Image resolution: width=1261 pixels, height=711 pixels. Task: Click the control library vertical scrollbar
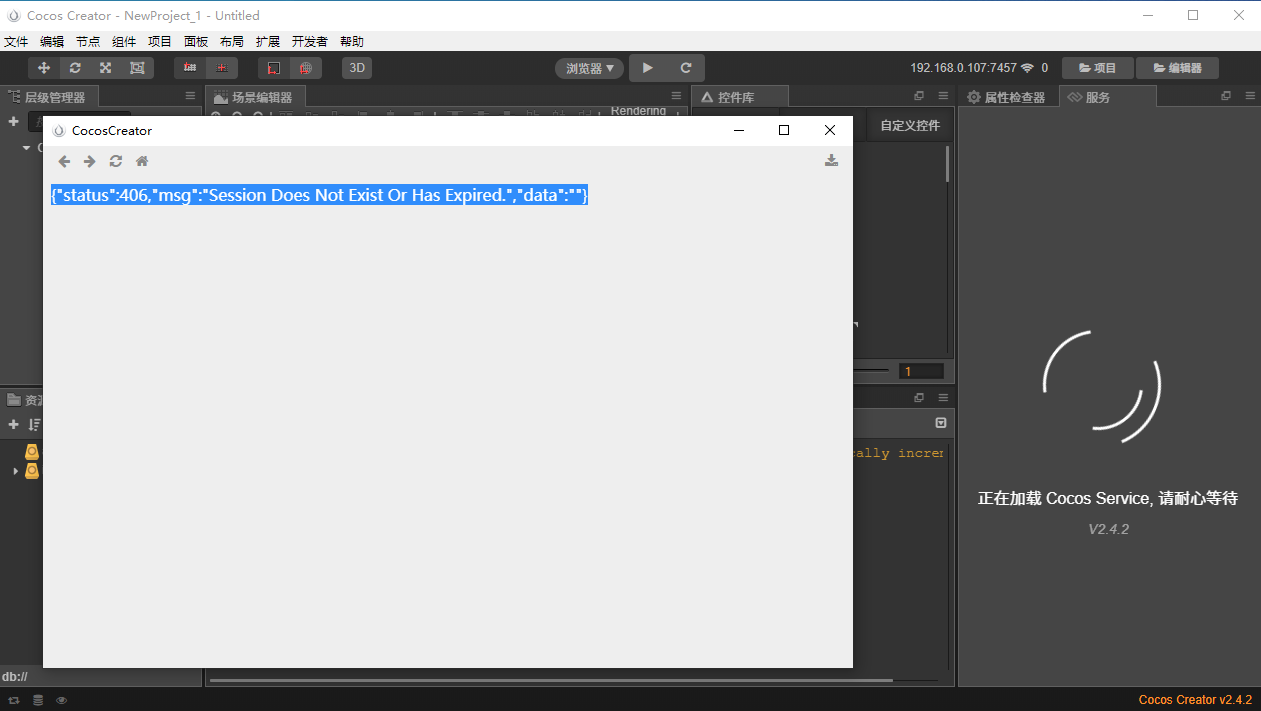tap(947, 163)
